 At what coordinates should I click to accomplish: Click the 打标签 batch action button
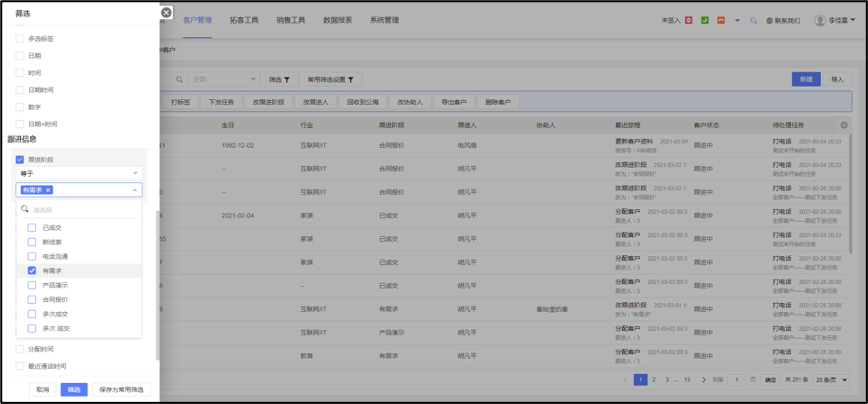pyautogui.click(x=180, y=102)
